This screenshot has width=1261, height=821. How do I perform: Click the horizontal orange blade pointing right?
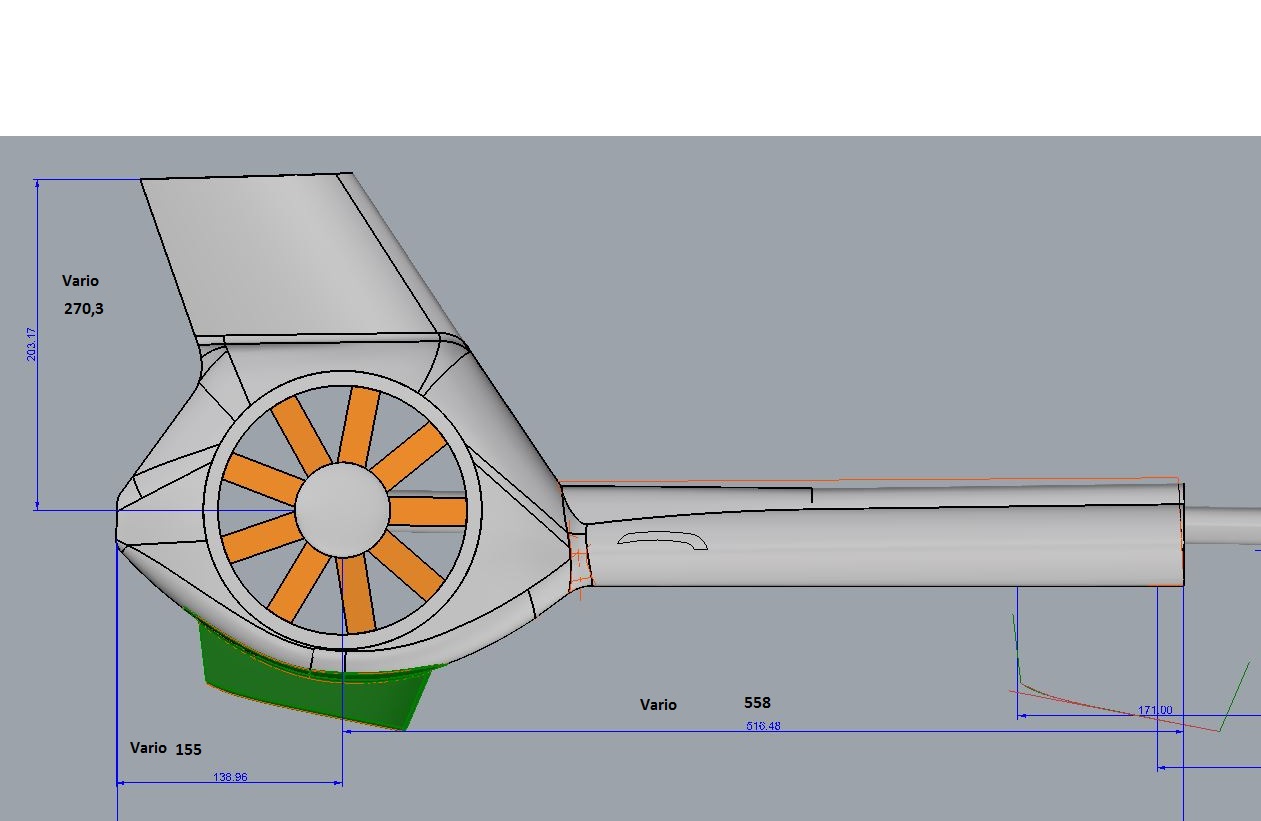point(427,511)
